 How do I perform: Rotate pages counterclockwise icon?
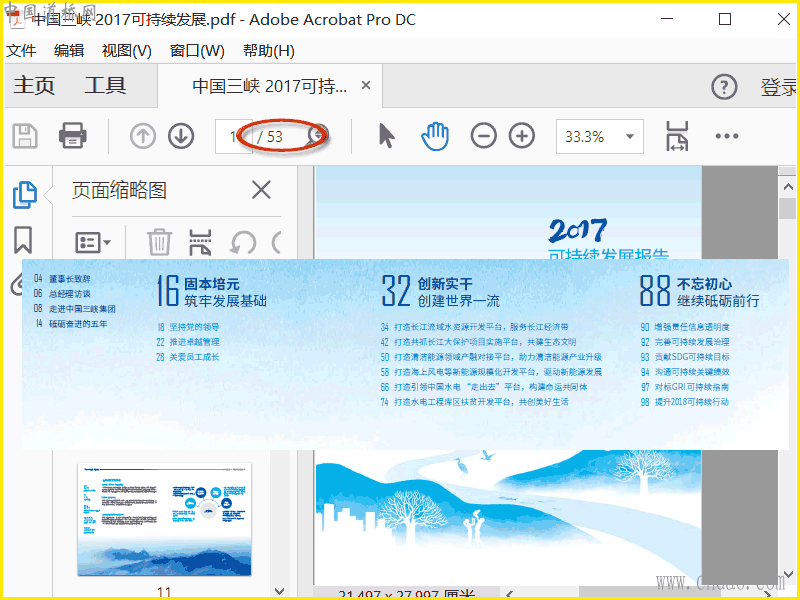click(x=243, y=242)
